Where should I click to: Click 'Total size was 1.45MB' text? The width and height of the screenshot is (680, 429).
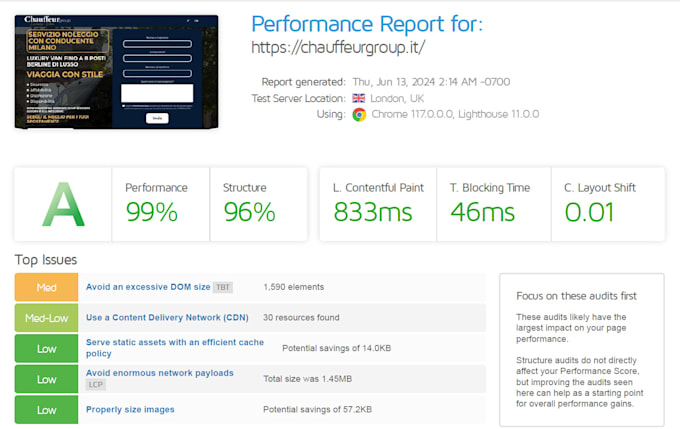point(307,379)
